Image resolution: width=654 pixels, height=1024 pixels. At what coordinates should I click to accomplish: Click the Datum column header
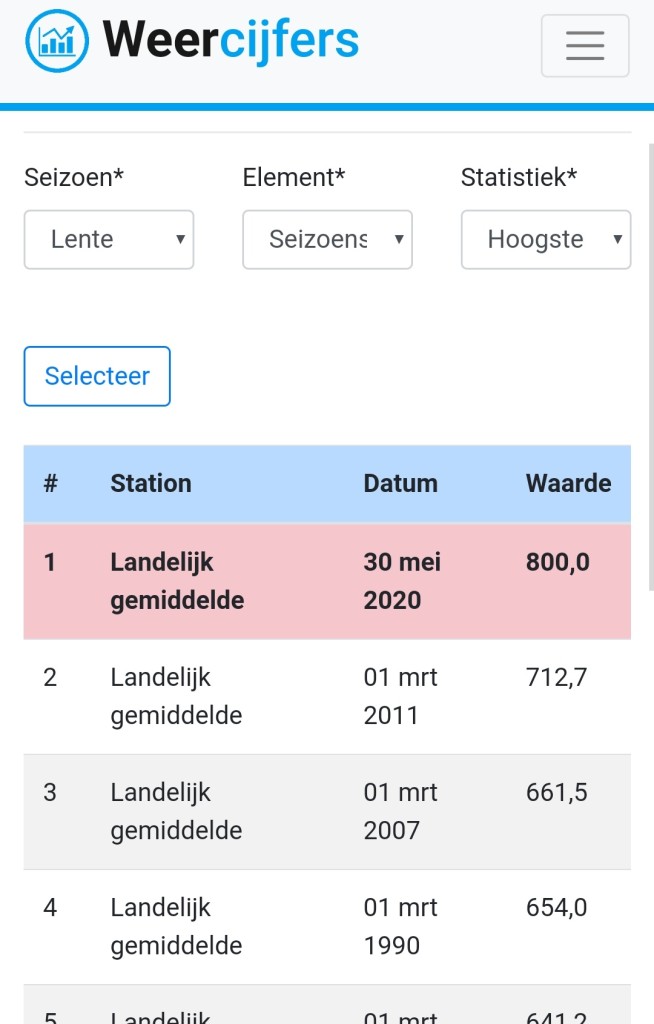pos(401,484)
